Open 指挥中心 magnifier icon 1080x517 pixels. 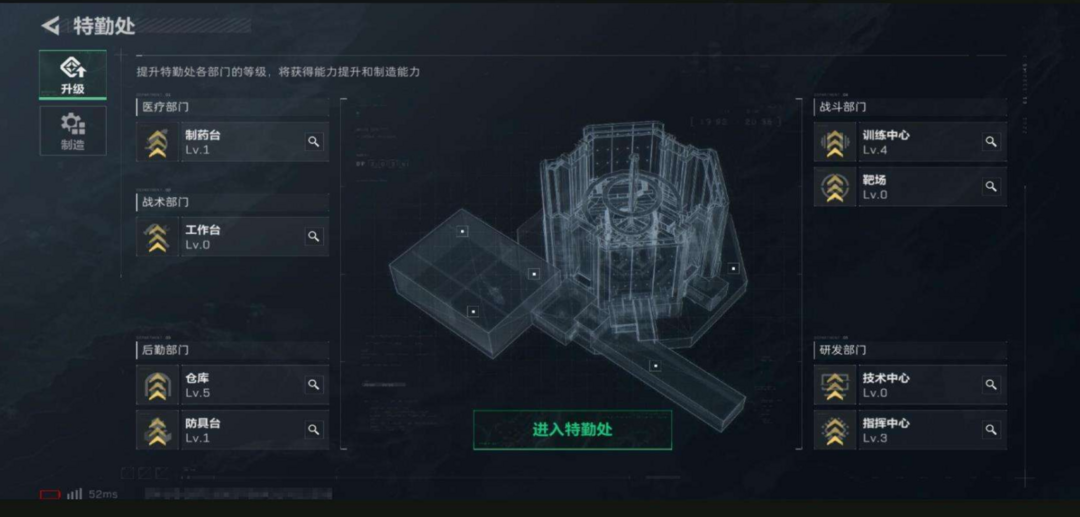(x=990, y=430)
